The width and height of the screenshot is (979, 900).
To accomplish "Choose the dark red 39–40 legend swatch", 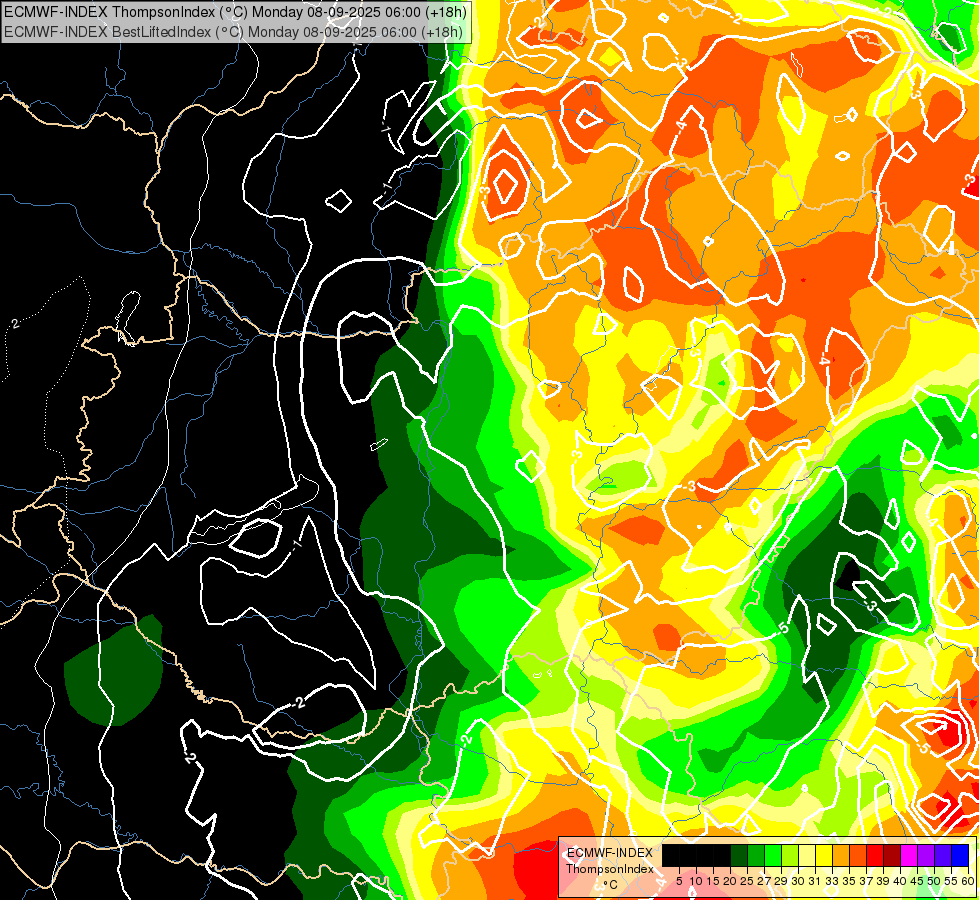I will 892,855.
